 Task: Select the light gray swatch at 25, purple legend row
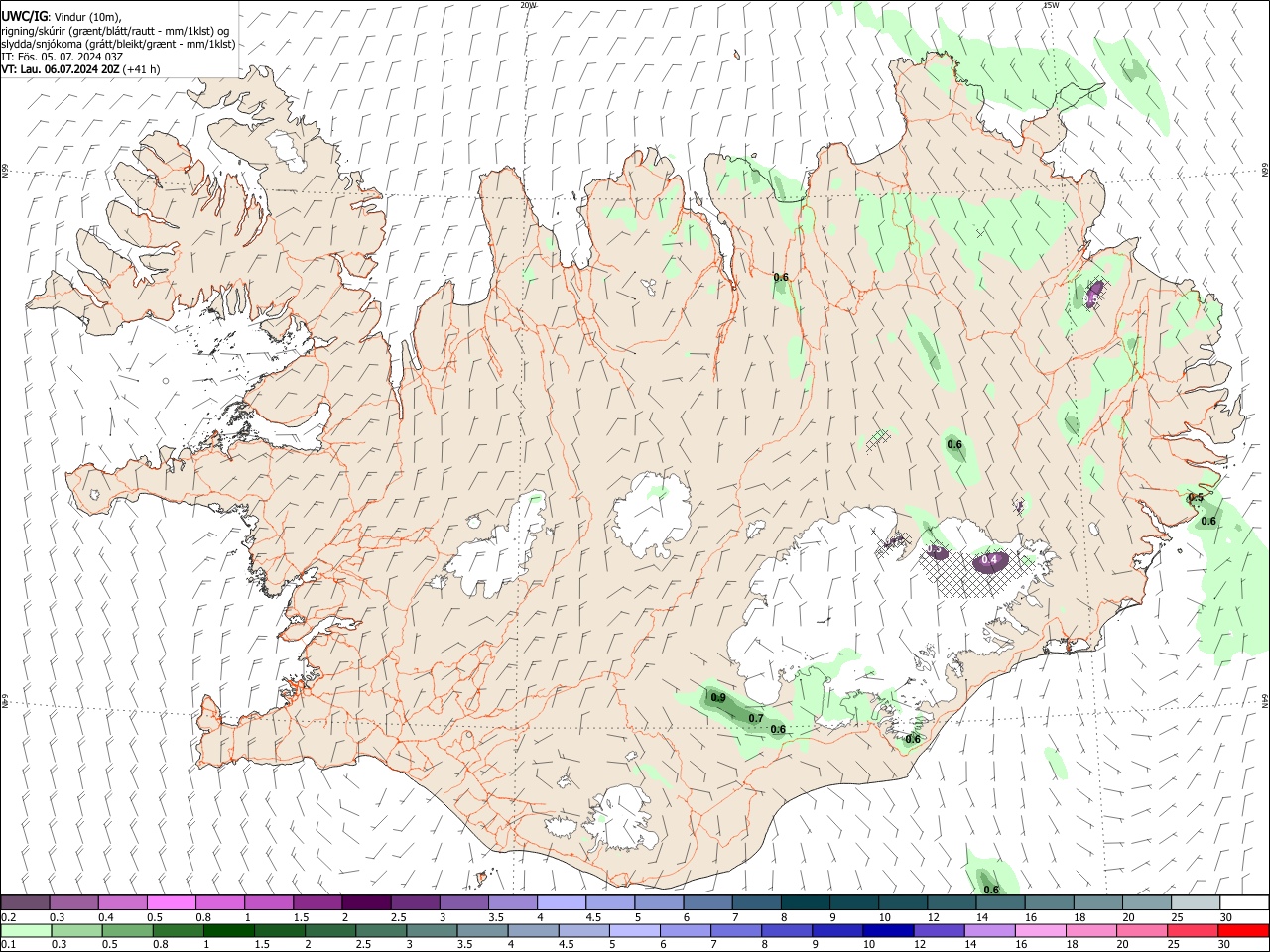[1195, 902]
